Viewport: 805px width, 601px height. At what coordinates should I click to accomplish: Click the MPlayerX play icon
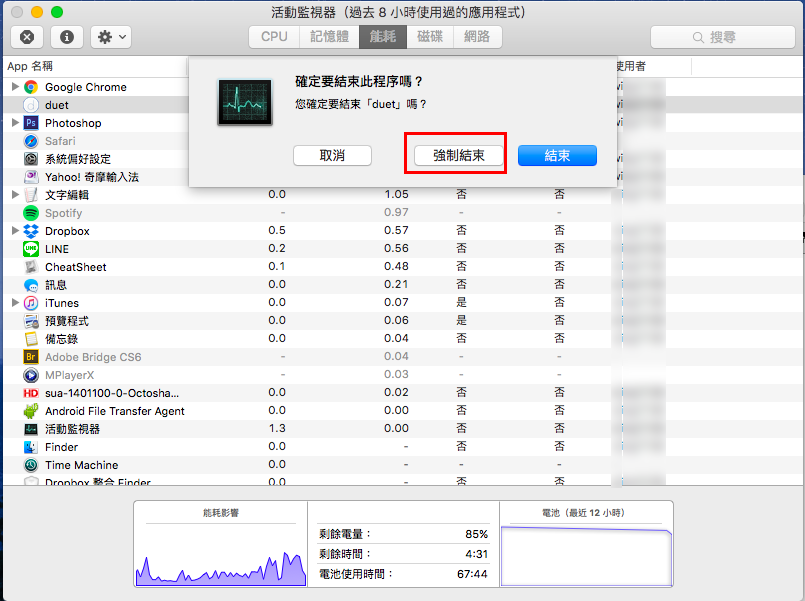tap(31, 375)
